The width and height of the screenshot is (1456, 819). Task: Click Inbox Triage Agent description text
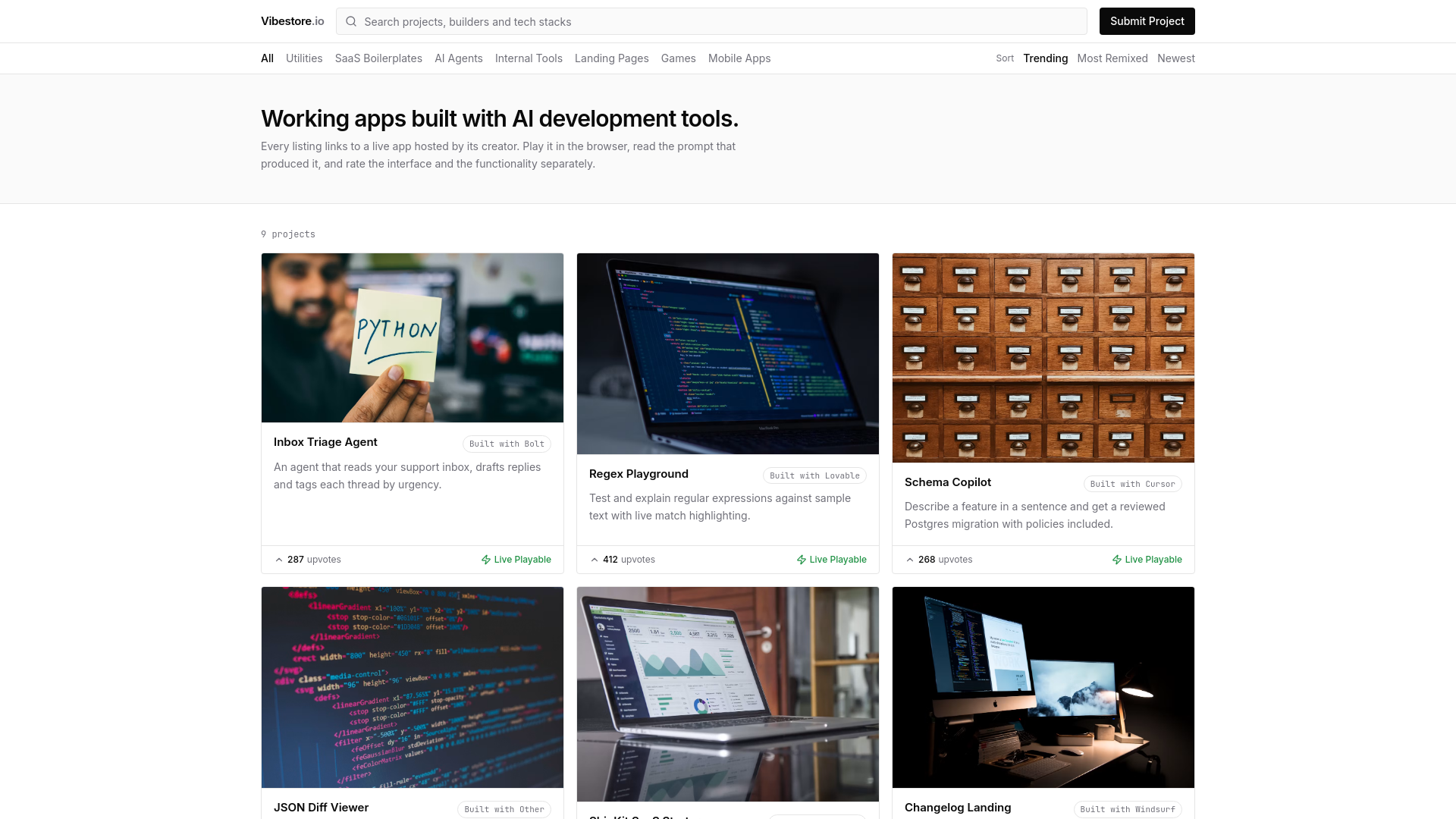click(x=407, y=476)
